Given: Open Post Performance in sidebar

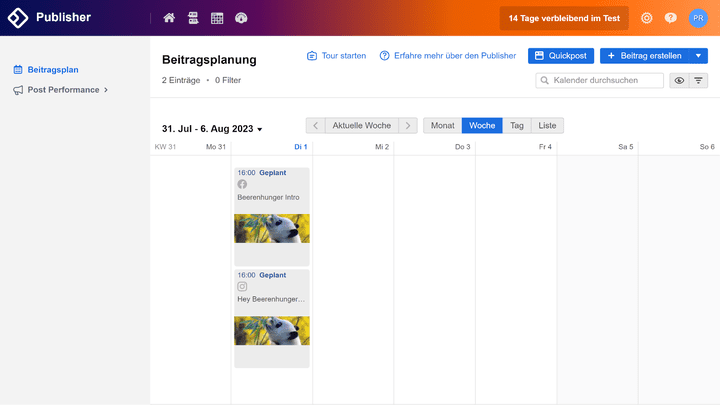Looking at the screenshot, I should click(x=63, y=90).
